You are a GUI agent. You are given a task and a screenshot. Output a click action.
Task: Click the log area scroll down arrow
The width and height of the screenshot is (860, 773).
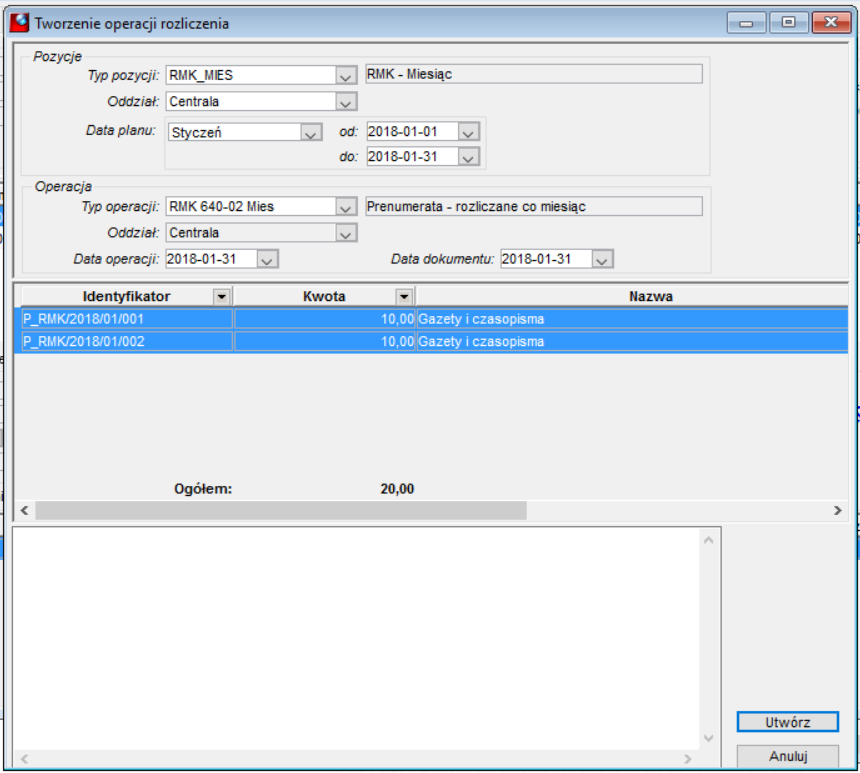pos(709,738)
